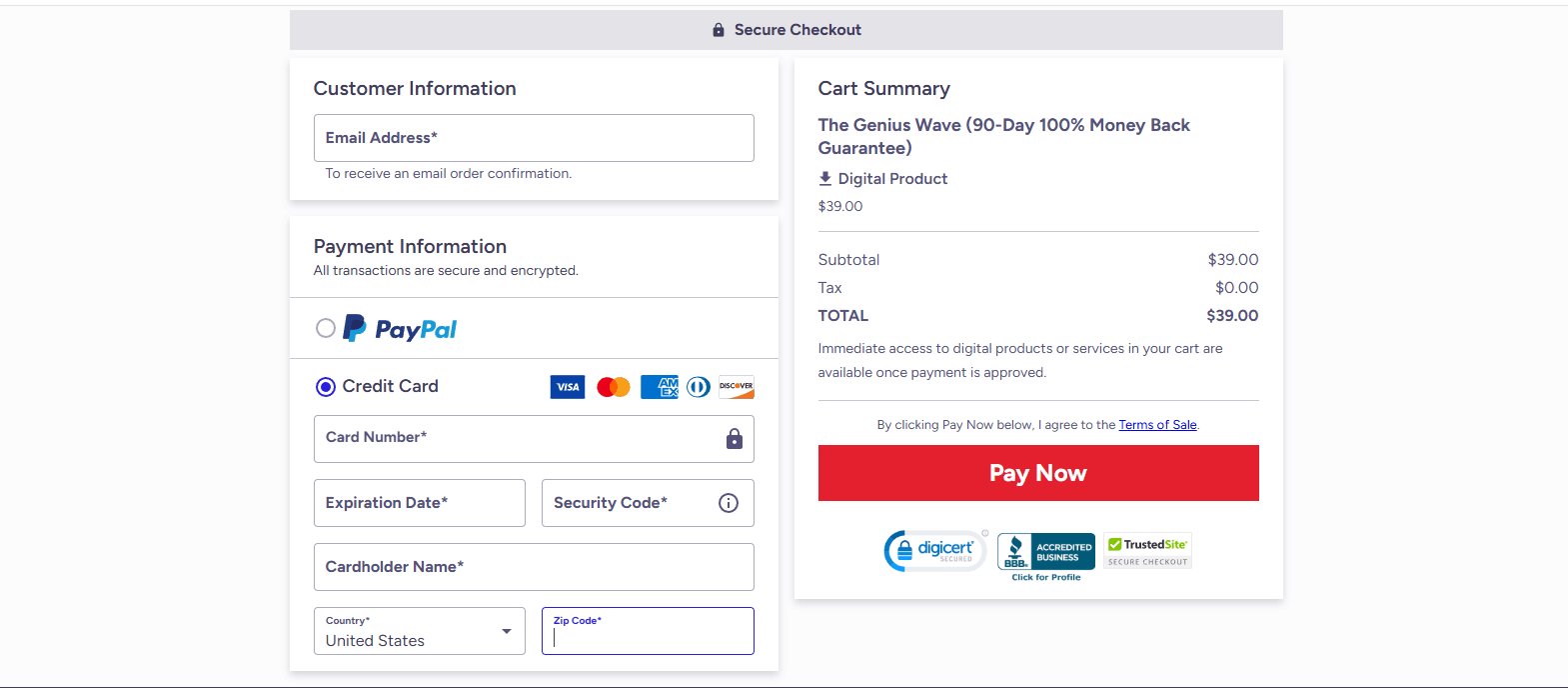The width and height of the screenshot is (1568, 688).
Task: Click the American Express icon
Action: pos(659,387)
